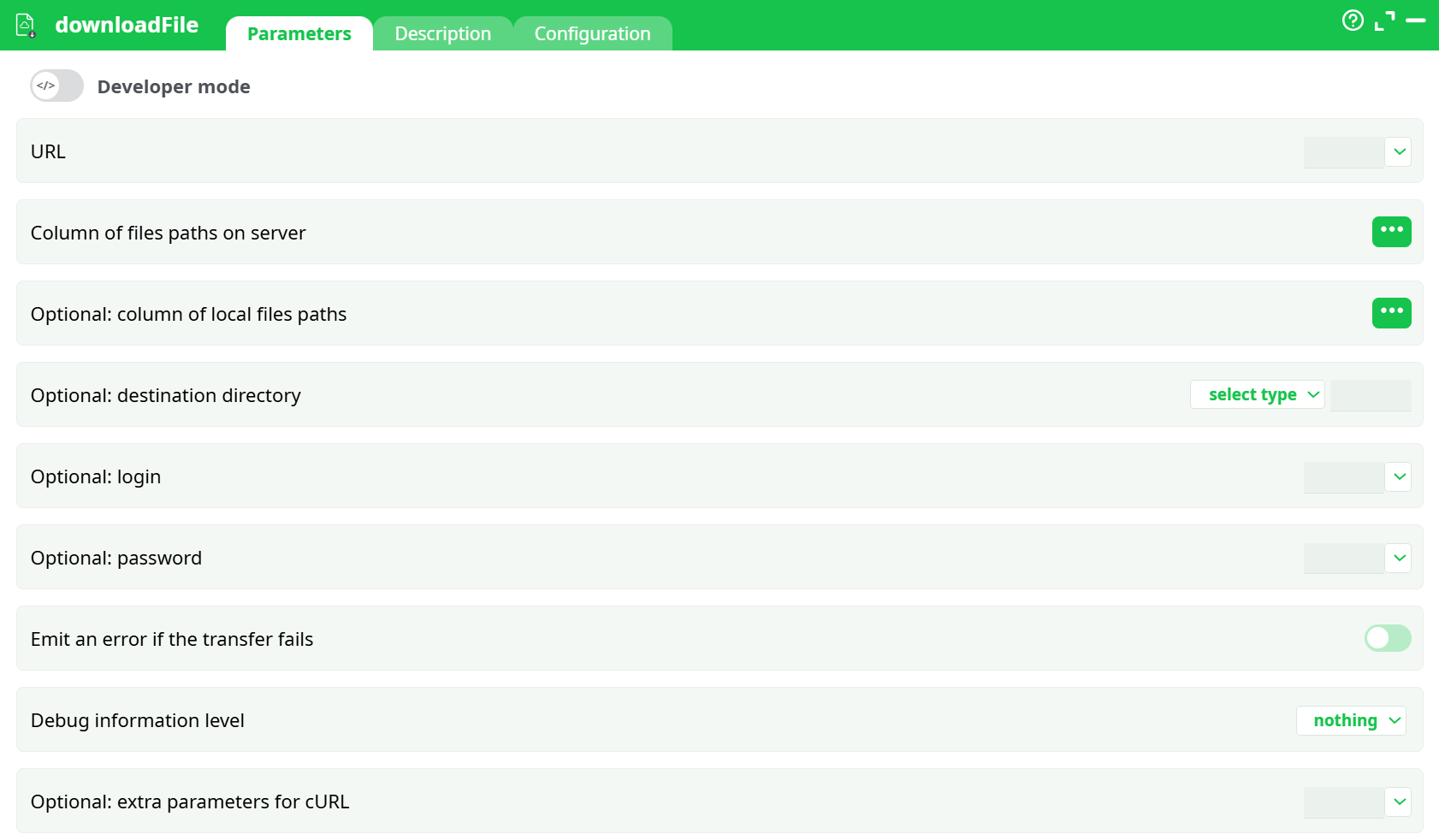Open the destination directory select type dropdown
This screenshot has height=840, width=1439.
coord(1257,394)
